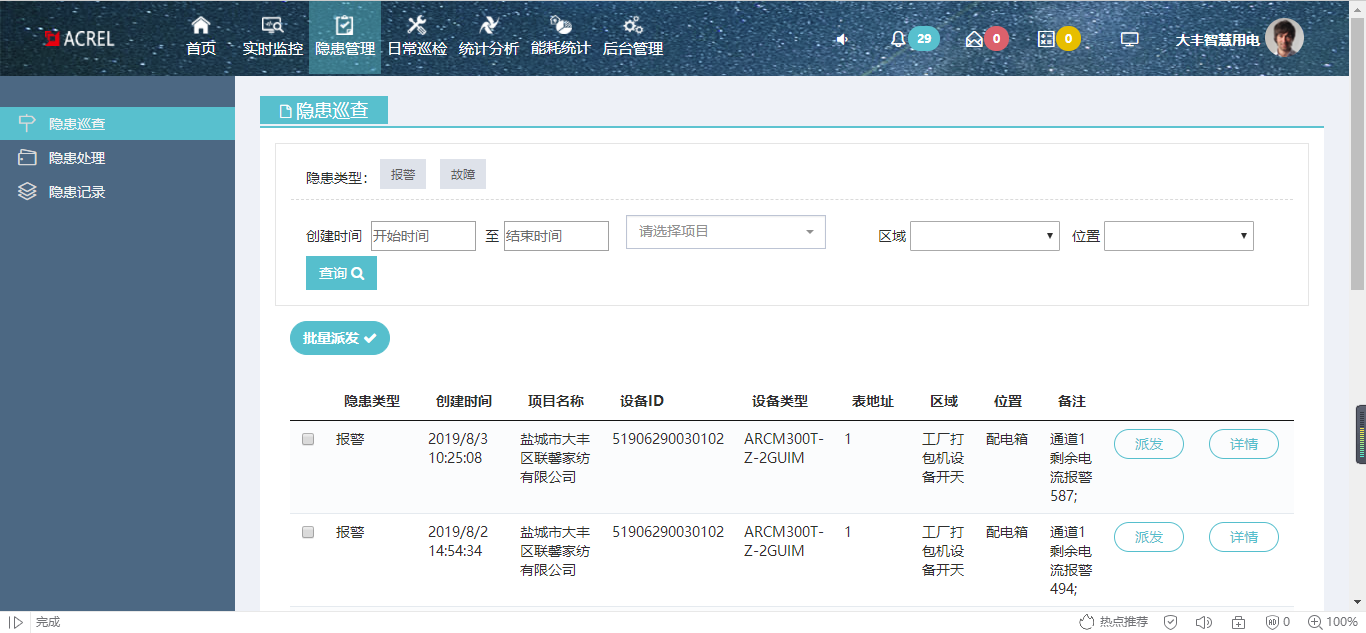Open 实时监控 real-time monitoring
The height and width of the screenshot is (633, 1366).
point(272,37)
